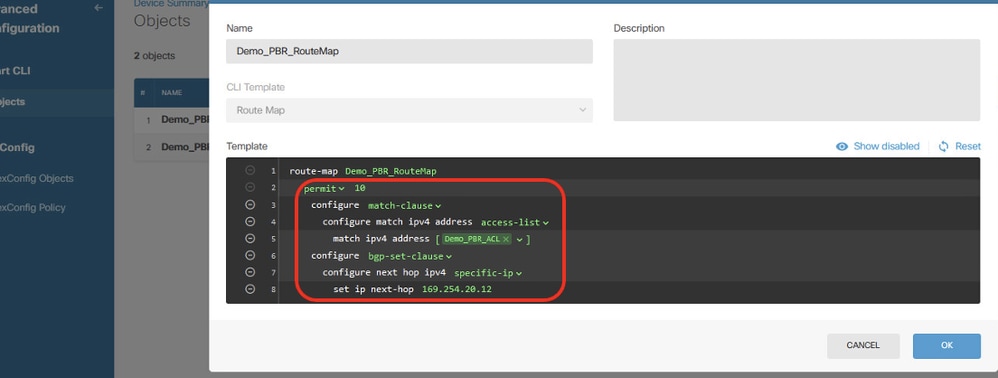Edit the sequence number 10
Screen dimensions: 998x378
360,188
